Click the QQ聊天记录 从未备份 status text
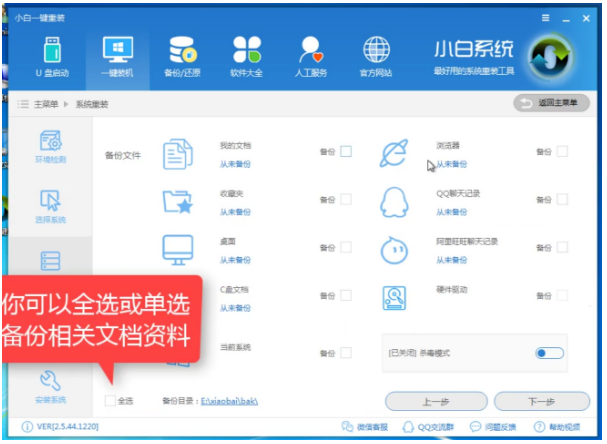 [x=452, y=212]
